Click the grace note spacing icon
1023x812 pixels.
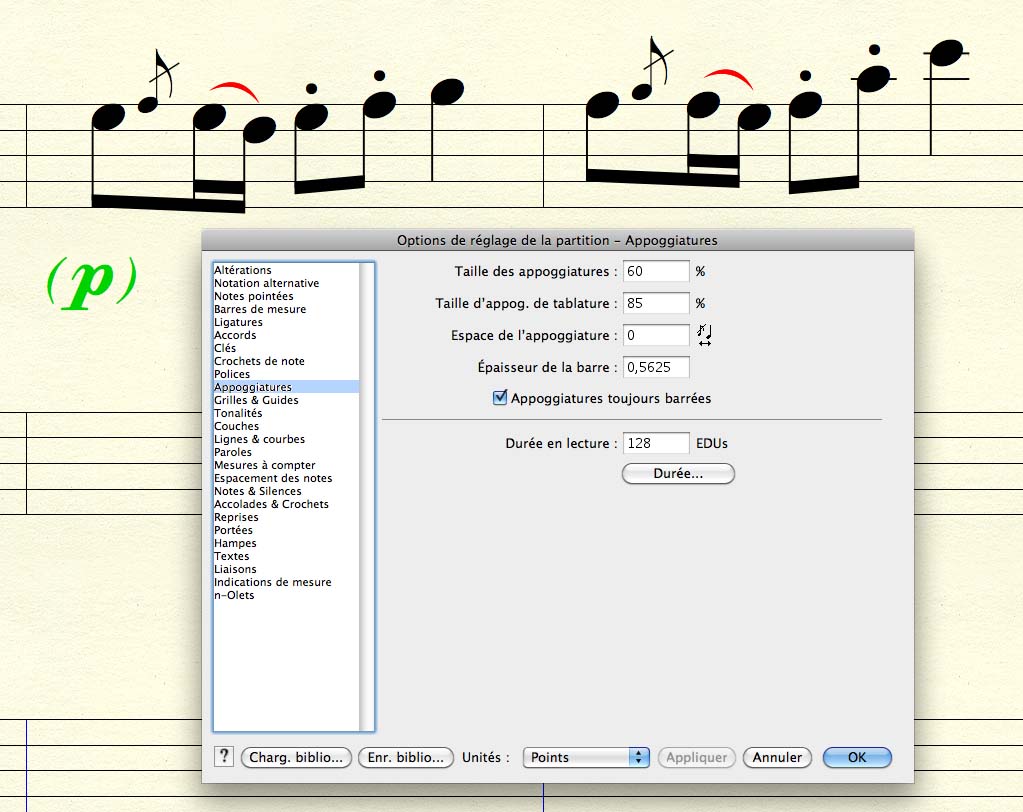click(704, 335)
